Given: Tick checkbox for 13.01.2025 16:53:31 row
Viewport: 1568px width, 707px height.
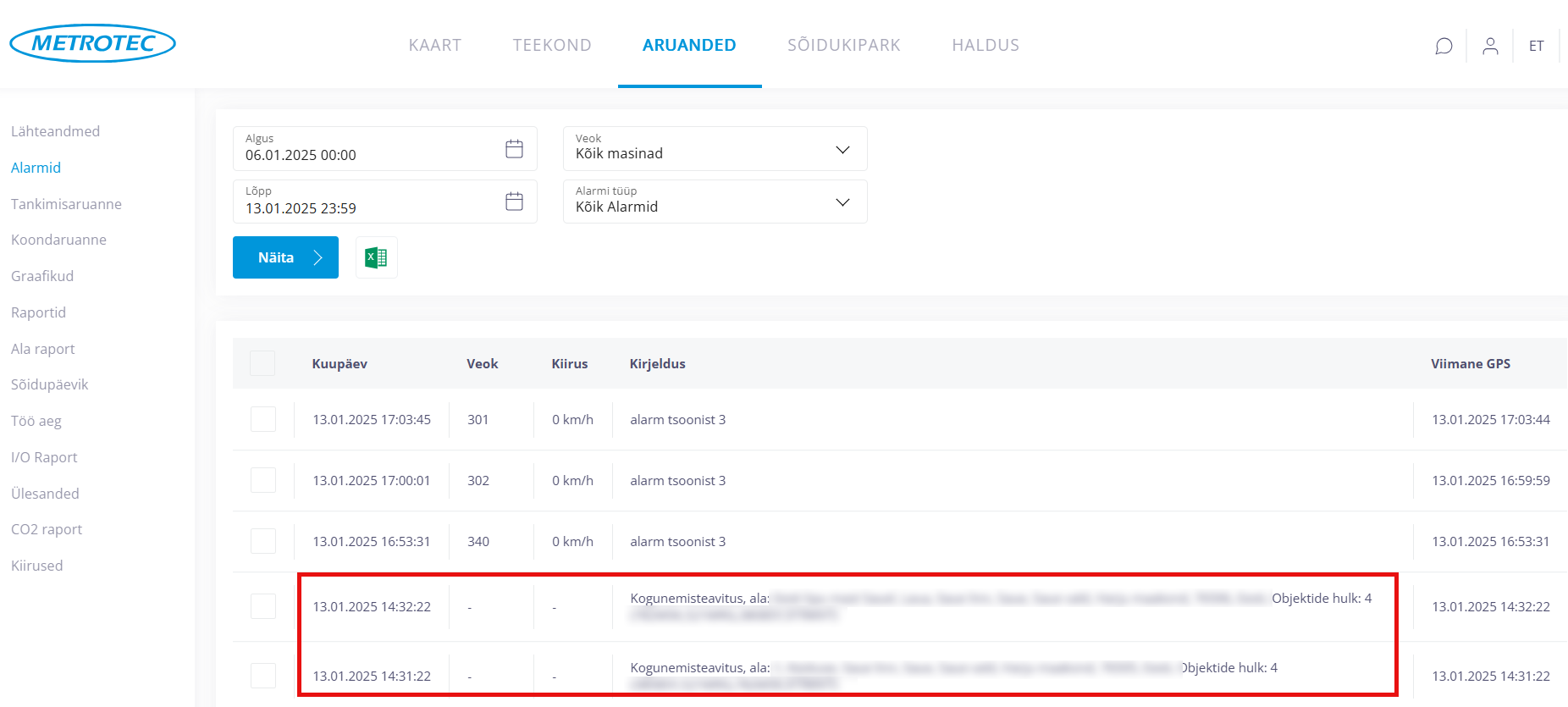Looking at the screenshot, I should (263, 541).
